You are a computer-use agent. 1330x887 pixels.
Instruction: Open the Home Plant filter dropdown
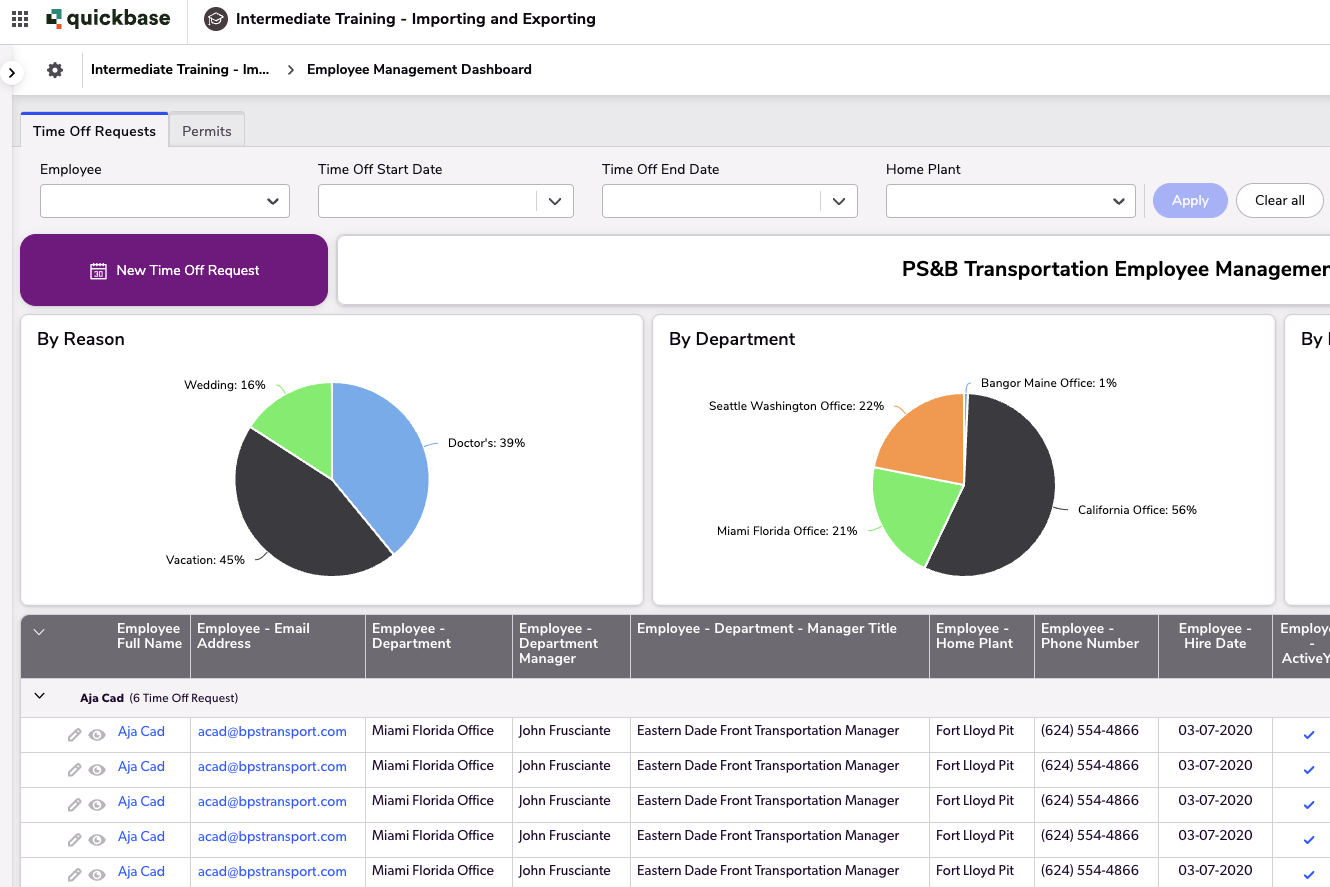pyautogui.click(x=1010, y=201)
